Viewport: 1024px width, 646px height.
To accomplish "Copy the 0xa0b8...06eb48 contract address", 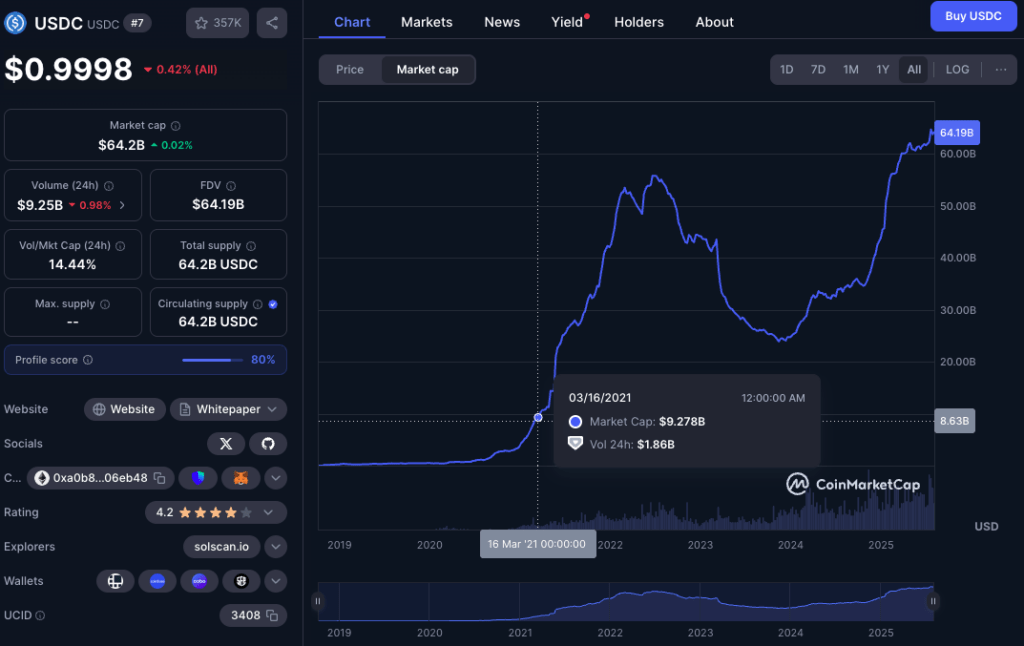I will (158, 478).
